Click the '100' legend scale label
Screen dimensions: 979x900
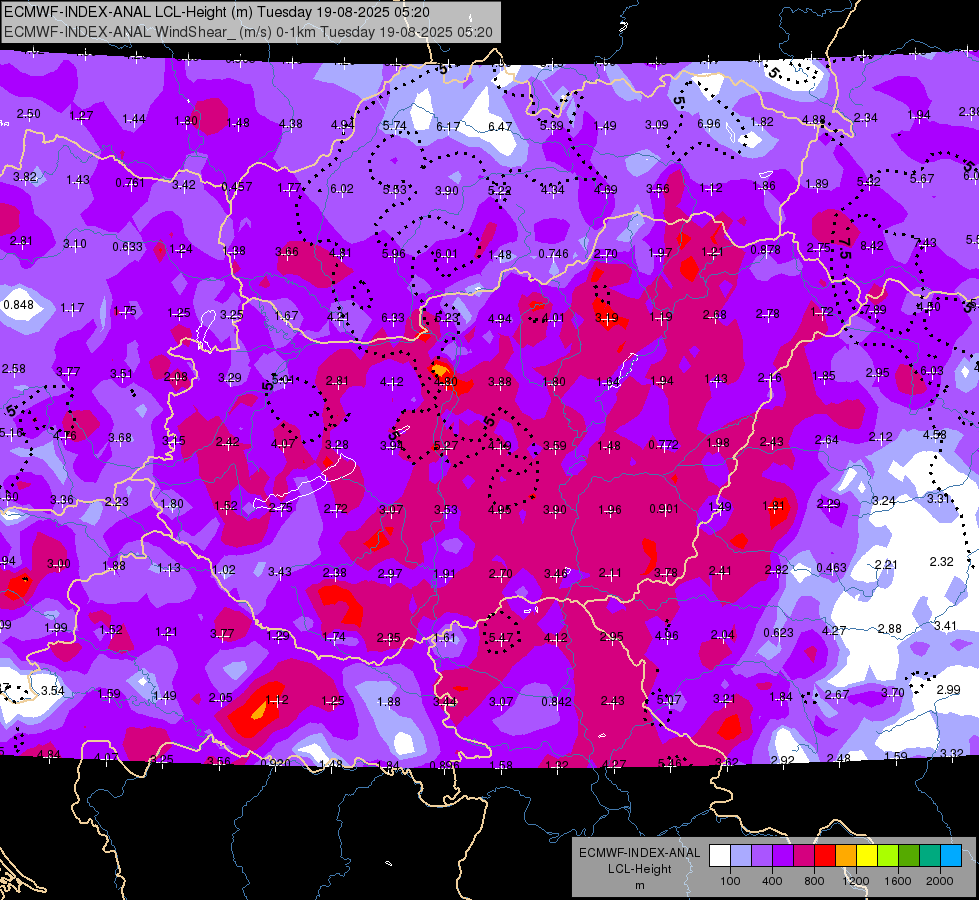[730, 881]
